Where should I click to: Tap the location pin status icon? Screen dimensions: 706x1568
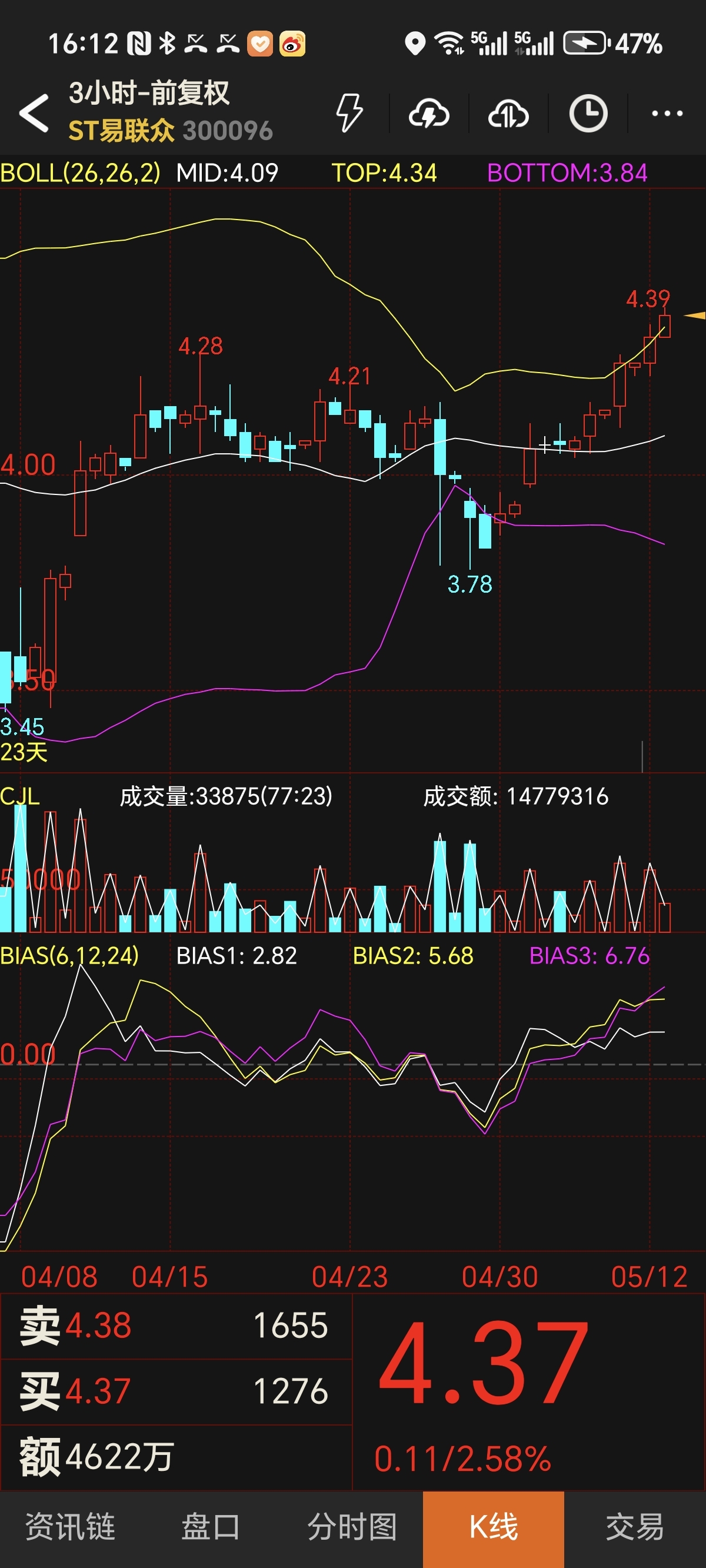(415, 44)
